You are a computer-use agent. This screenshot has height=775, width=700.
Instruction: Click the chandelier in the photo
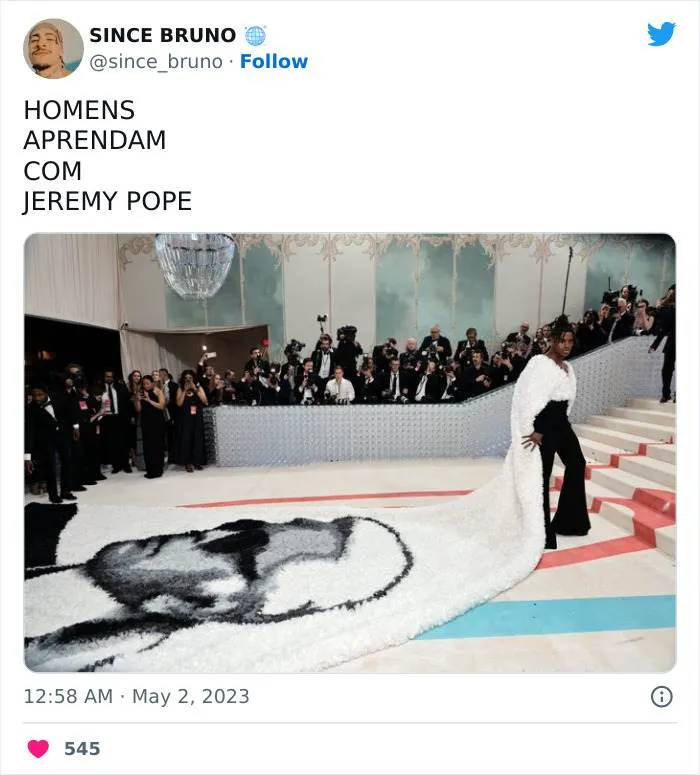[195, 263]
